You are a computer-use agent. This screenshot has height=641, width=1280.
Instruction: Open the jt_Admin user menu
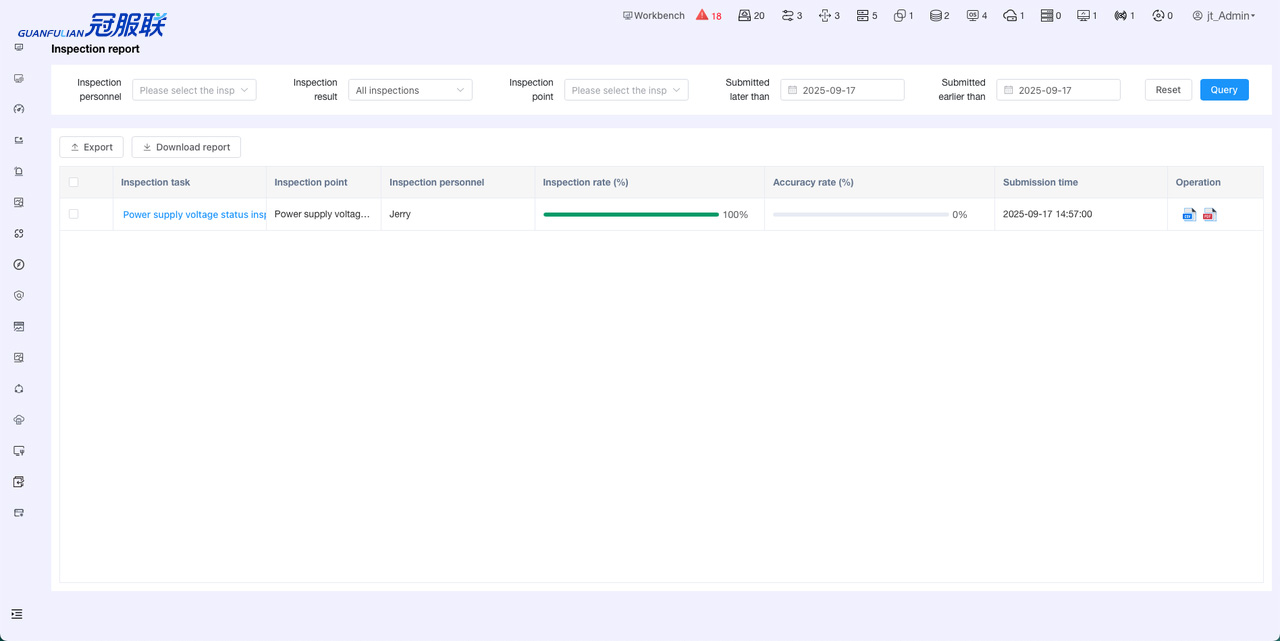pos(1224,16)
